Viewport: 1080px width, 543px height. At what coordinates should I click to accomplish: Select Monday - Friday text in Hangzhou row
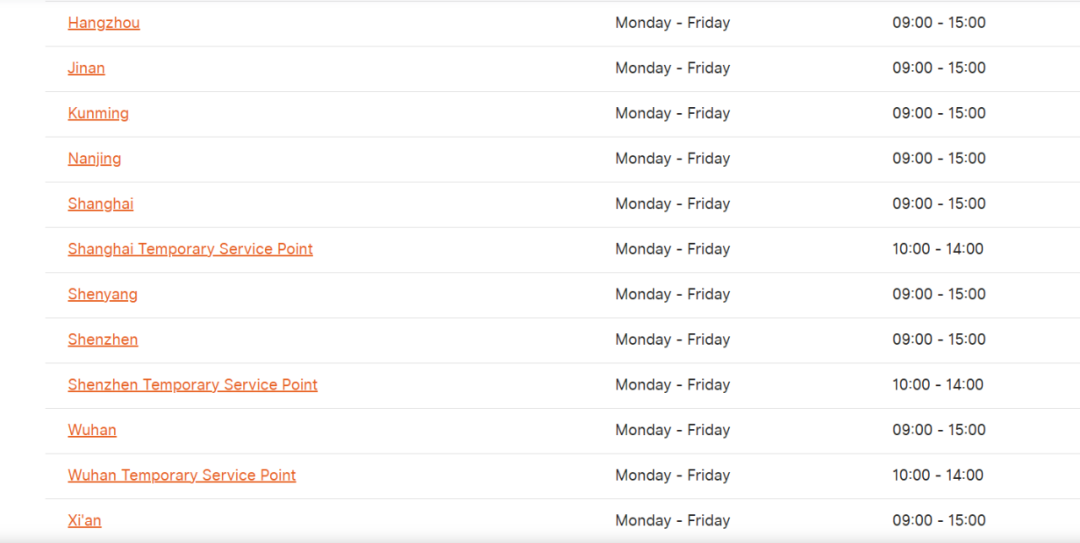click(x=673, y=23)
